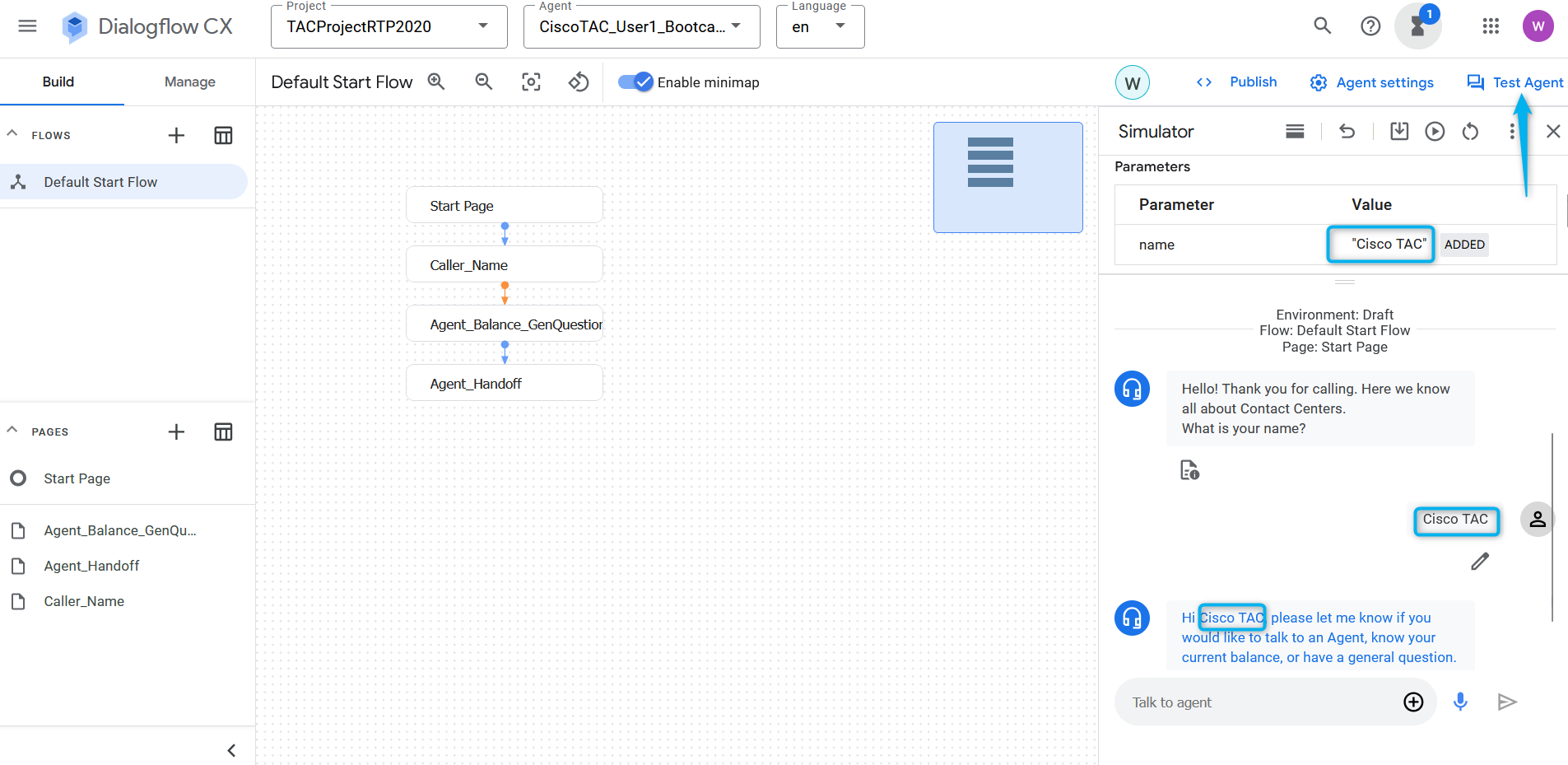Open the Project dropdown

pyautogui.click(x=389, y=26)
